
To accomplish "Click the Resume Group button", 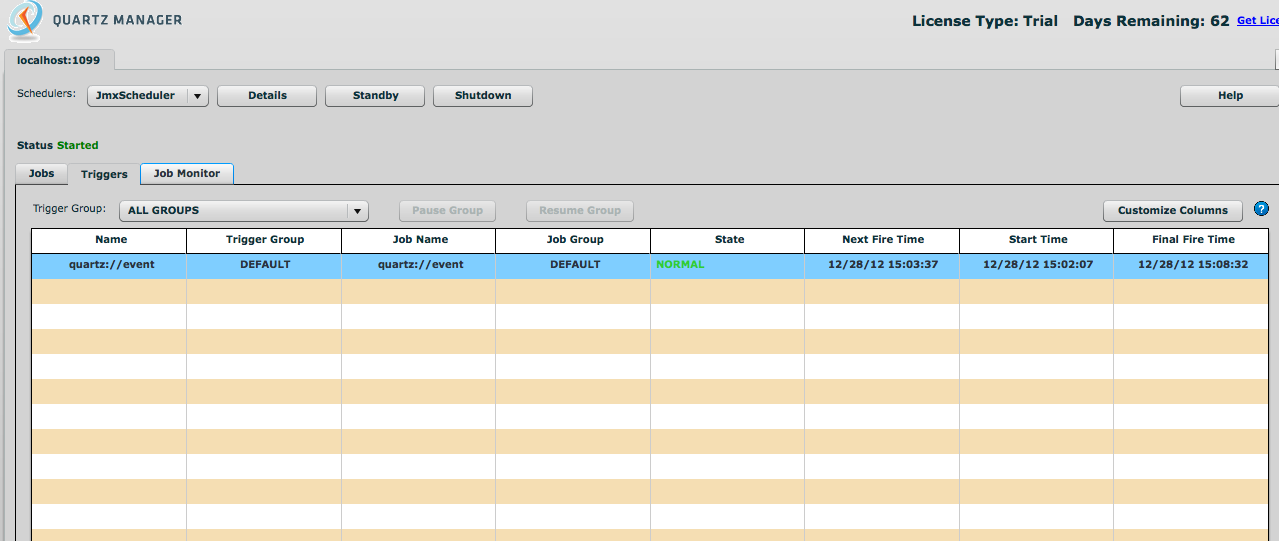I will point(580,211).
